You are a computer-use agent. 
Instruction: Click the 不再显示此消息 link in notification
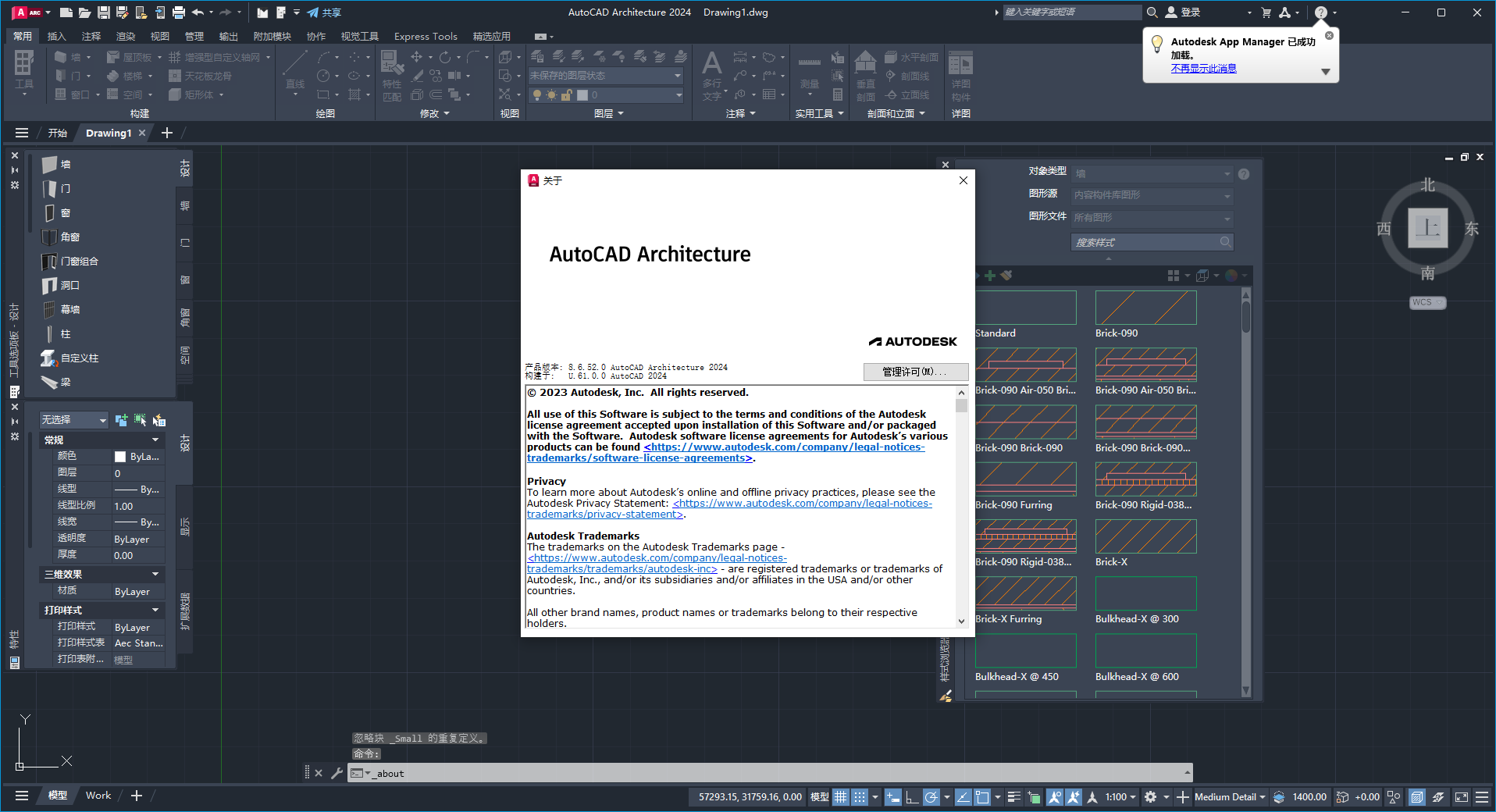point(1203,69)
